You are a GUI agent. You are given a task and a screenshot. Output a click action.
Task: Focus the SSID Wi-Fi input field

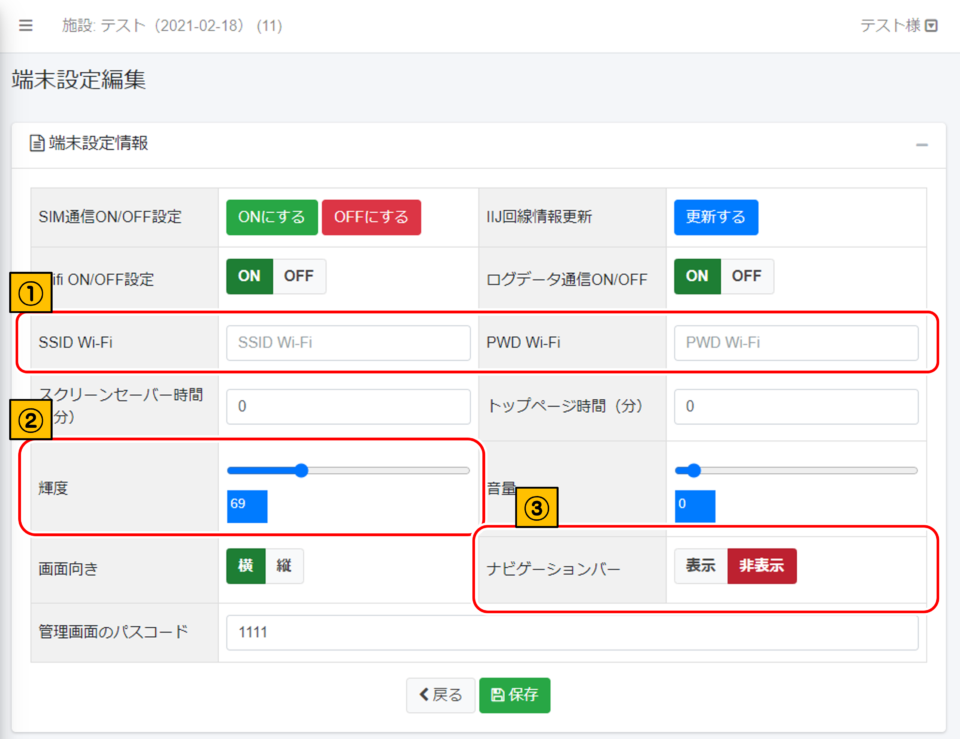[x=348, y=342]
